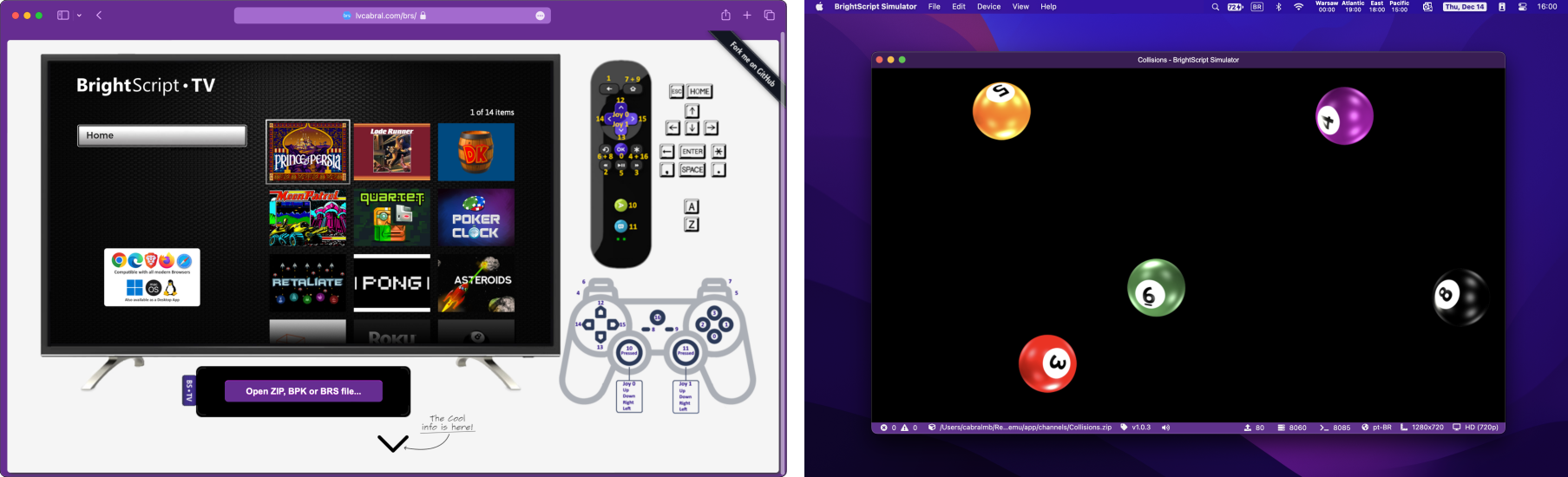Click the backspace arrow key graphic
Screen dimensions: 1568x477
[667, 152]
